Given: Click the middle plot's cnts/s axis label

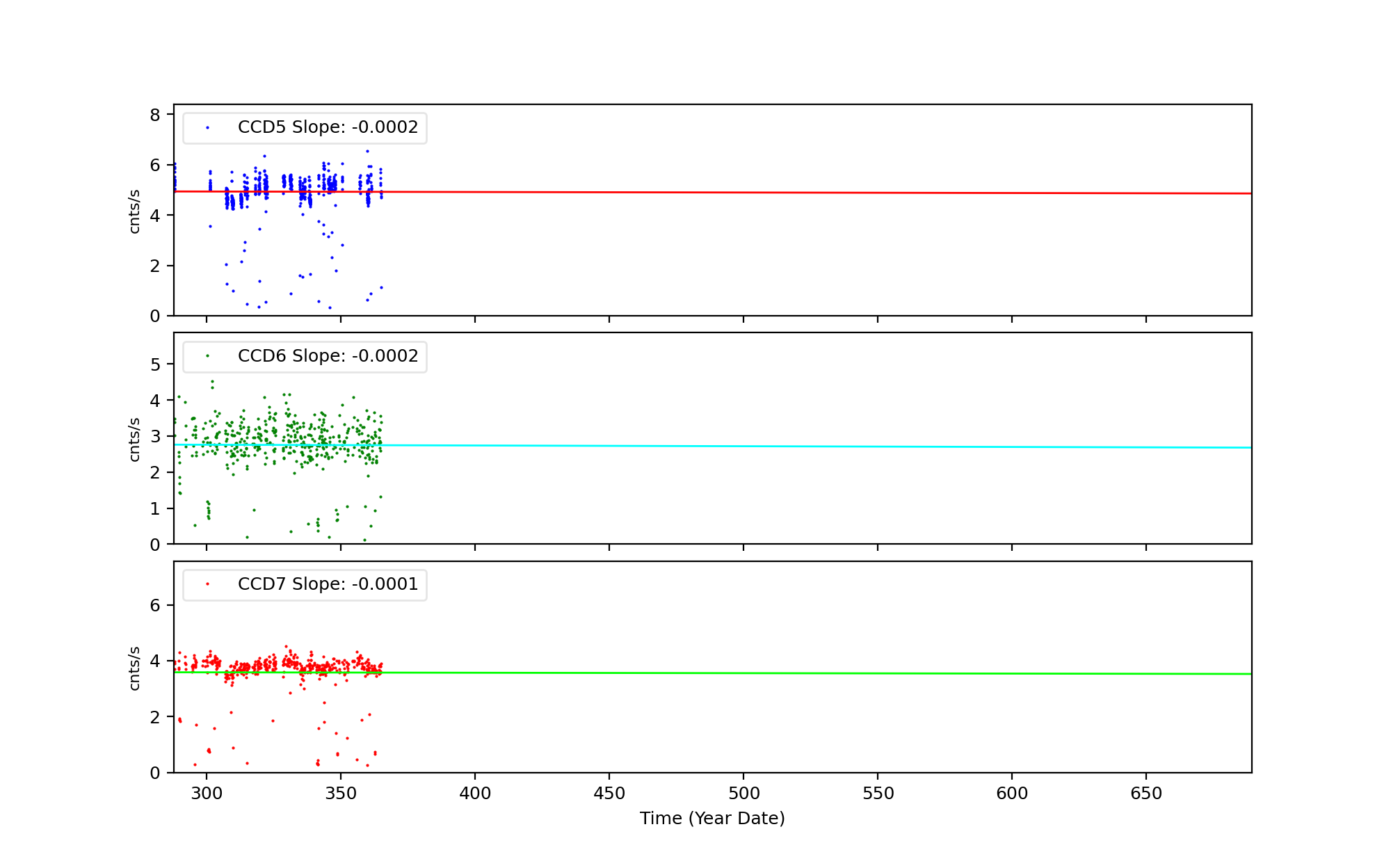Looking at the screenshot, I should point(135,440).
